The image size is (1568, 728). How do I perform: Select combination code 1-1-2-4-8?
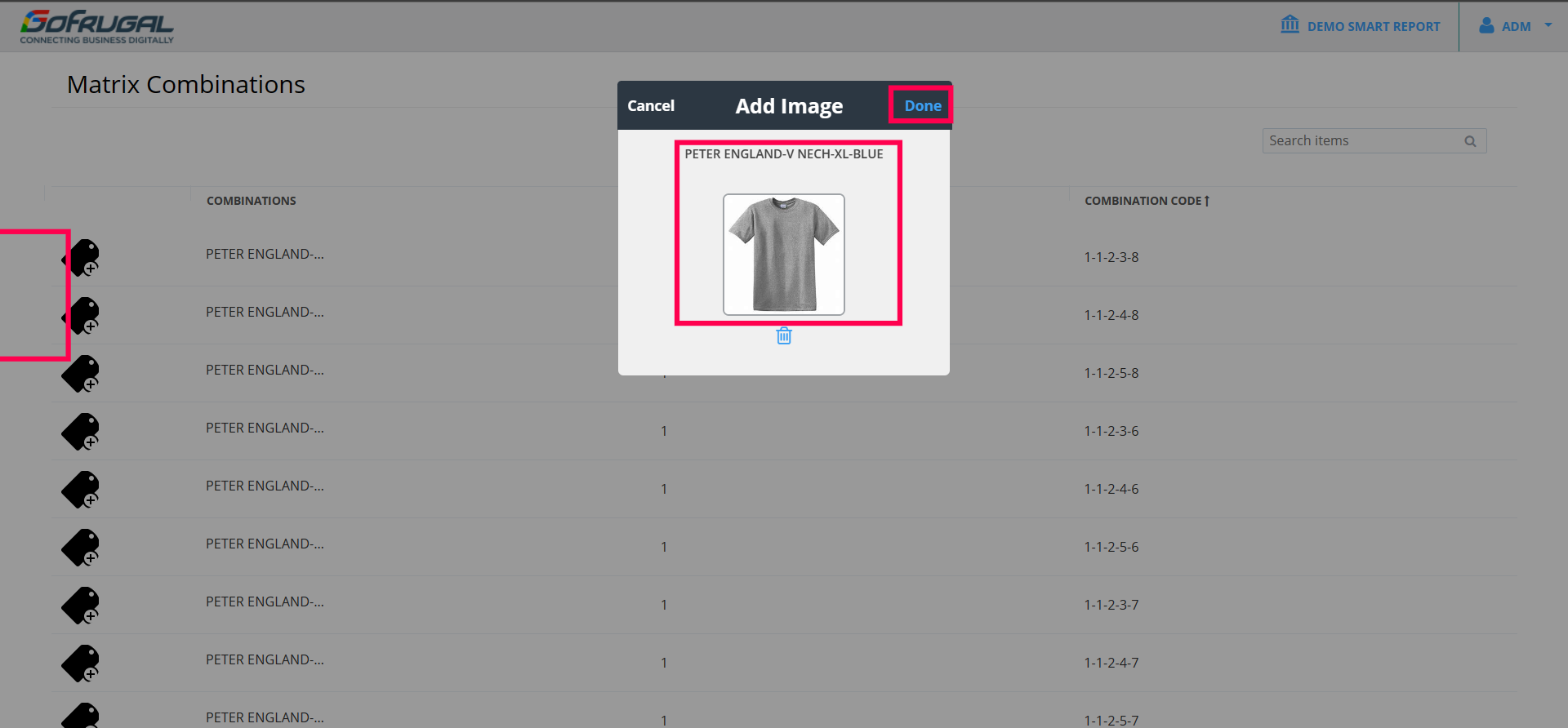[1111, 315]
